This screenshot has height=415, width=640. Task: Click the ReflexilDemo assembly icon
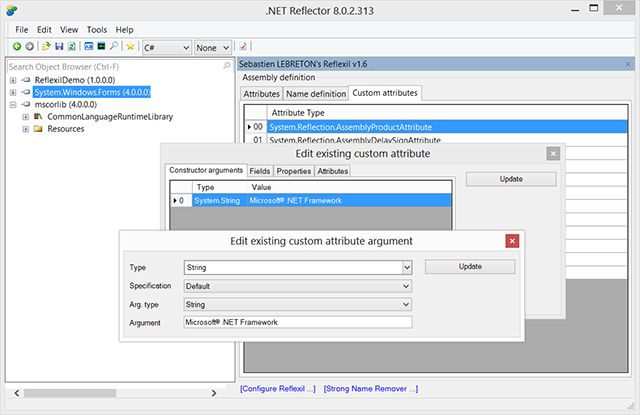click(x=26, y=80)
